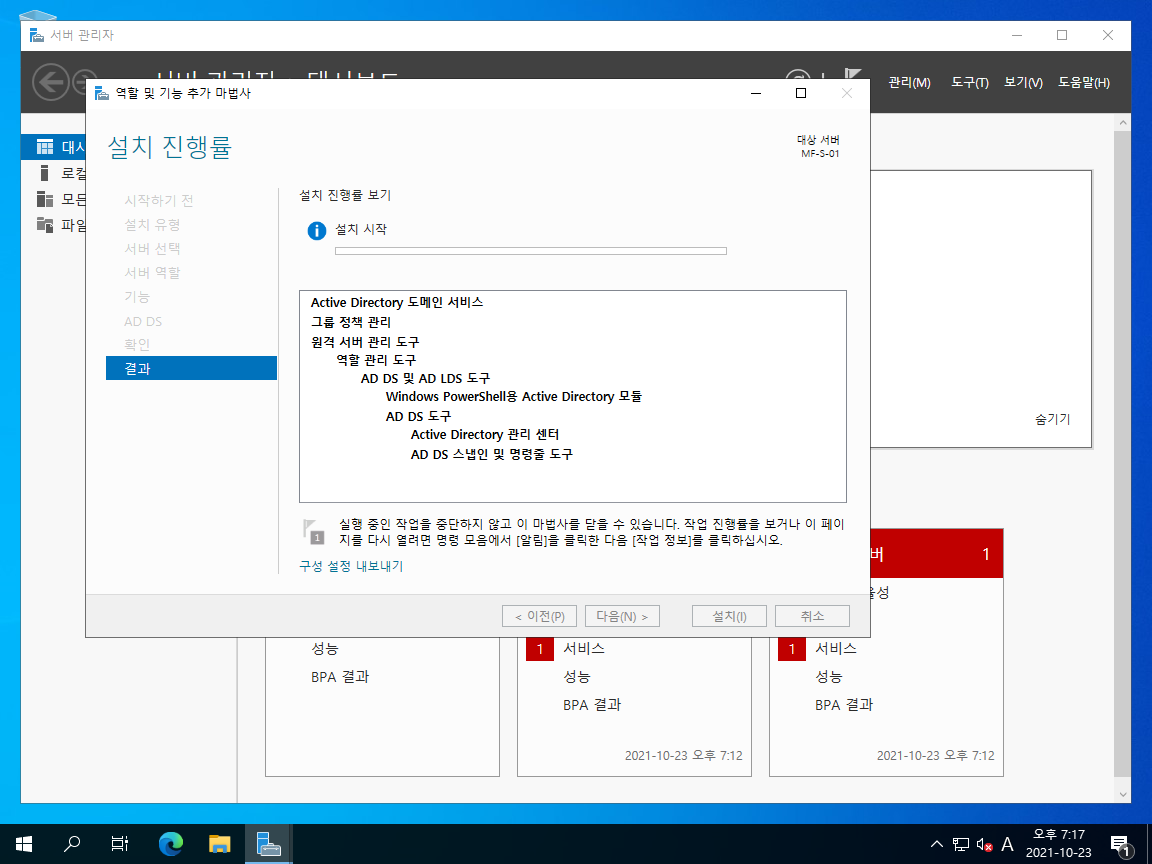Click the red tile header showing 1
The height and width of the screenshot is (864, 1152).
pos(937,554)
